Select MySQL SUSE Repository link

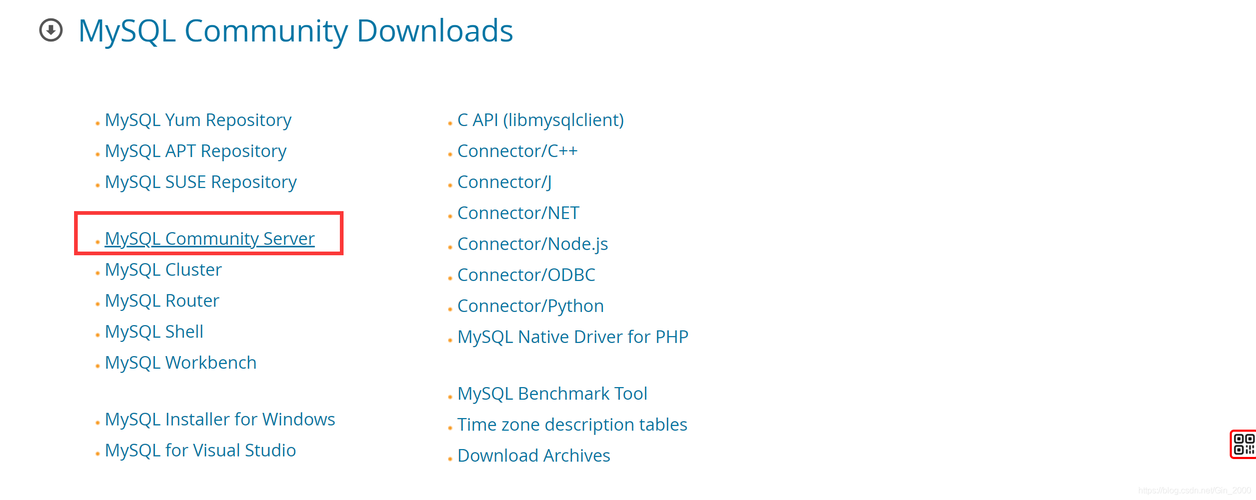coord(200,182)
